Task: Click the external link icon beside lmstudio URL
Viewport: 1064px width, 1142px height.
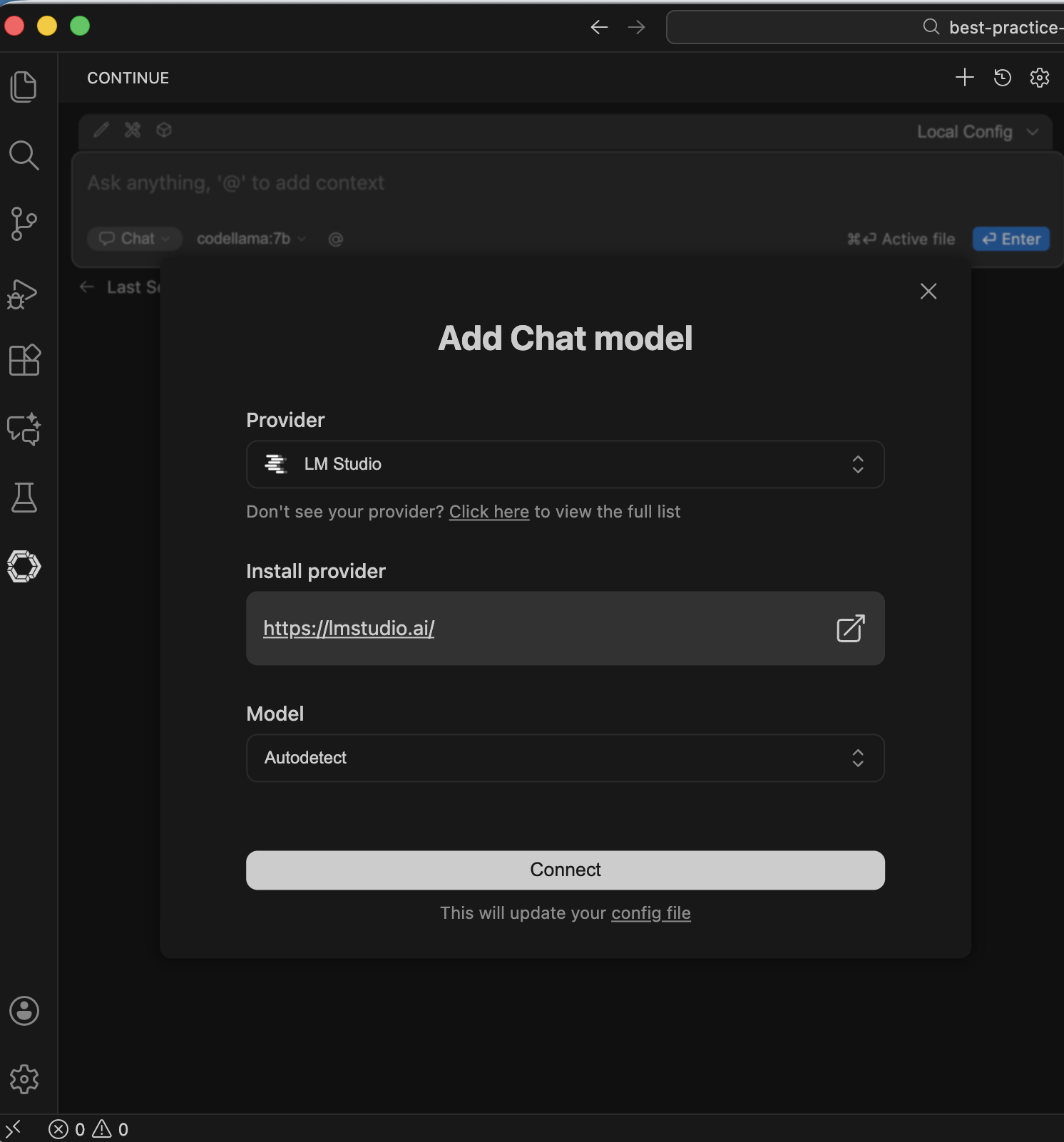Action: click(850, 629)
